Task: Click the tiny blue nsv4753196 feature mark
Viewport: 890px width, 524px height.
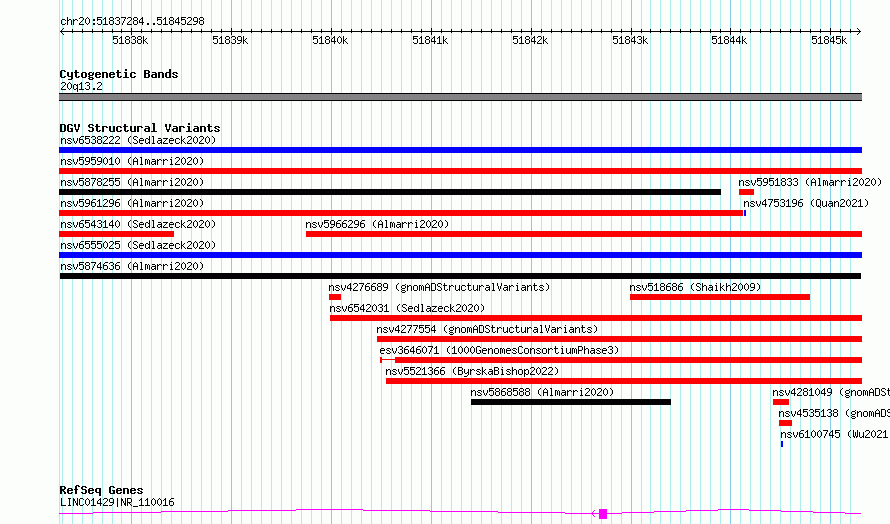Action: coord(745,213)
